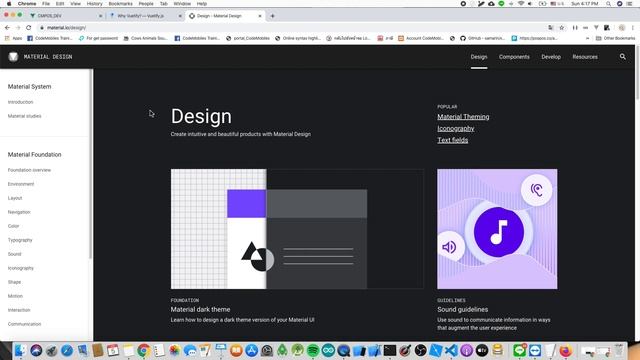Open TeamViewer from the Dock
640x360 pixels.
[x=535, y=351]
